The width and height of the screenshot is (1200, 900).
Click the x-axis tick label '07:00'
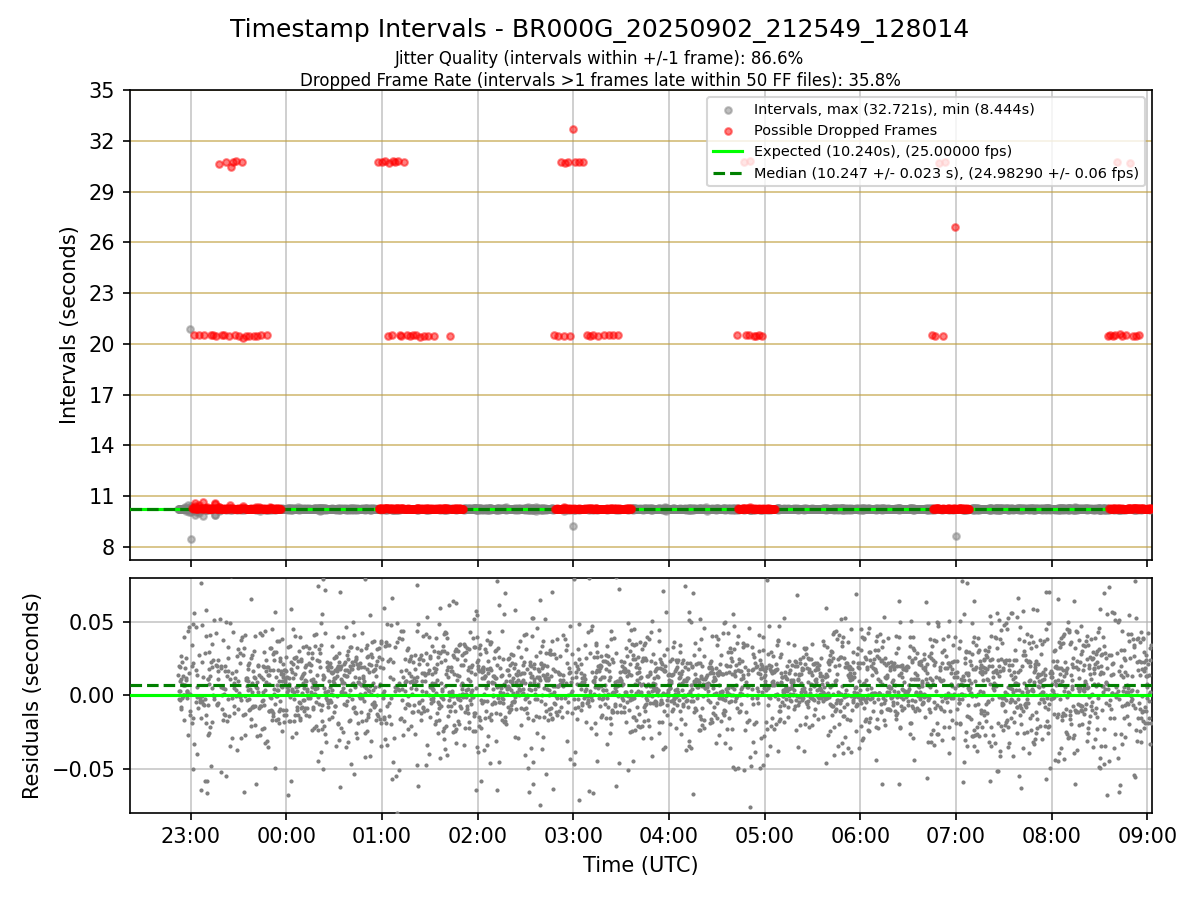coord(955,836)
